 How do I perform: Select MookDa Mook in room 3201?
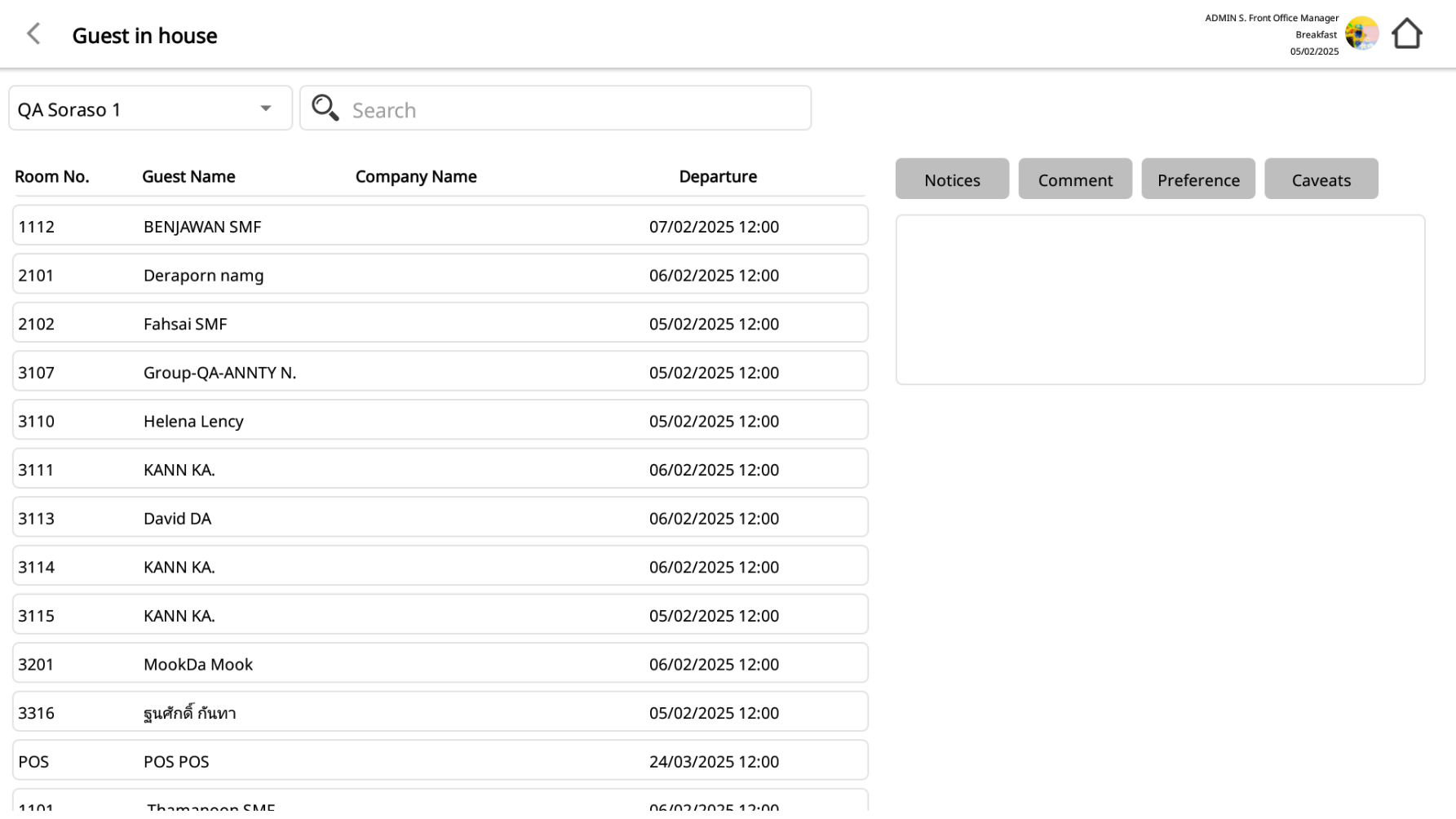pos(440,663)
